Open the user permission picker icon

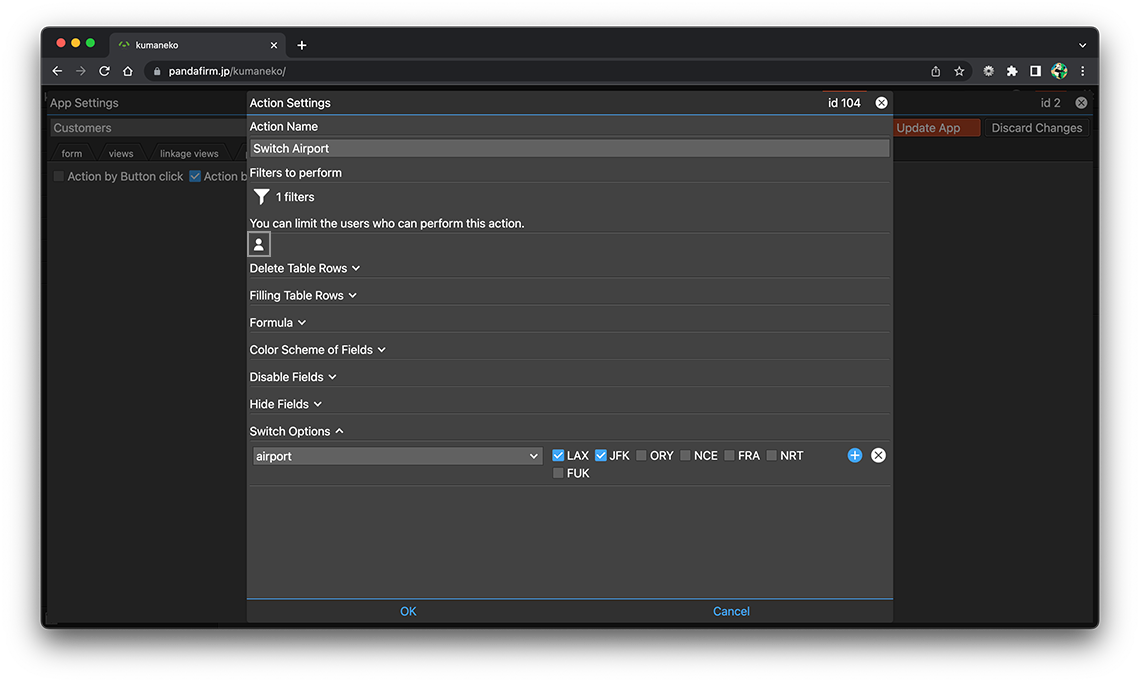click(x=259, y=244)
